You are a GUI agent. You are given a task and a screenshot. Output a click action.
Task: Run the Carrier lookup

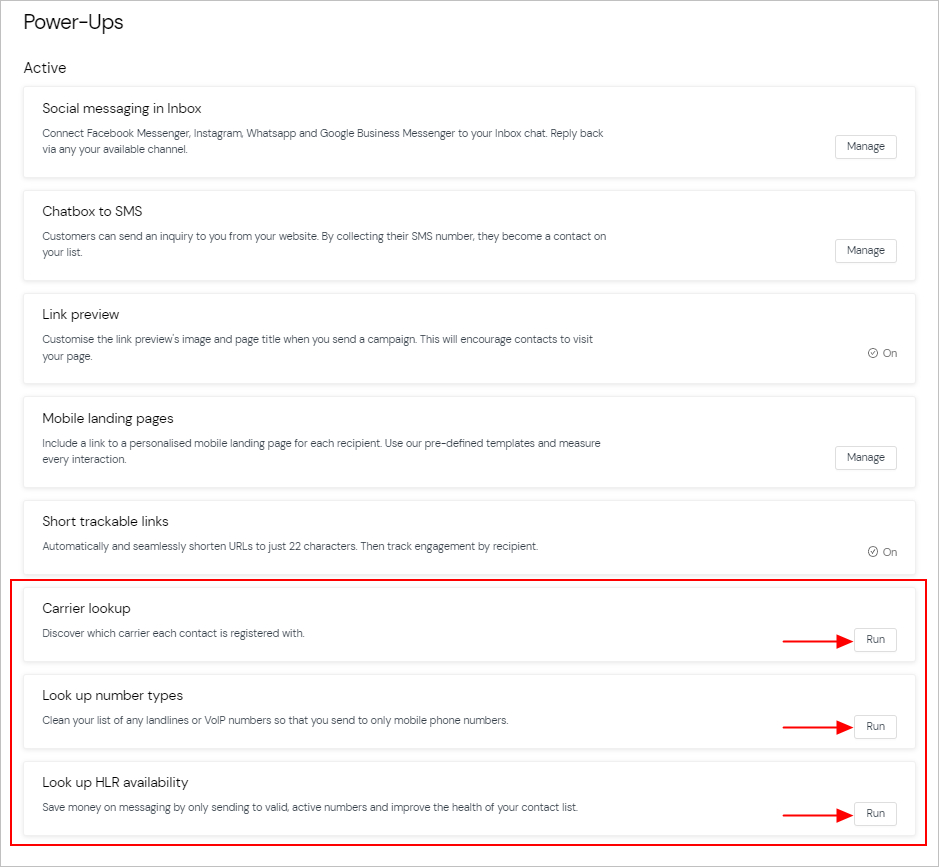[x=875, y=639]
